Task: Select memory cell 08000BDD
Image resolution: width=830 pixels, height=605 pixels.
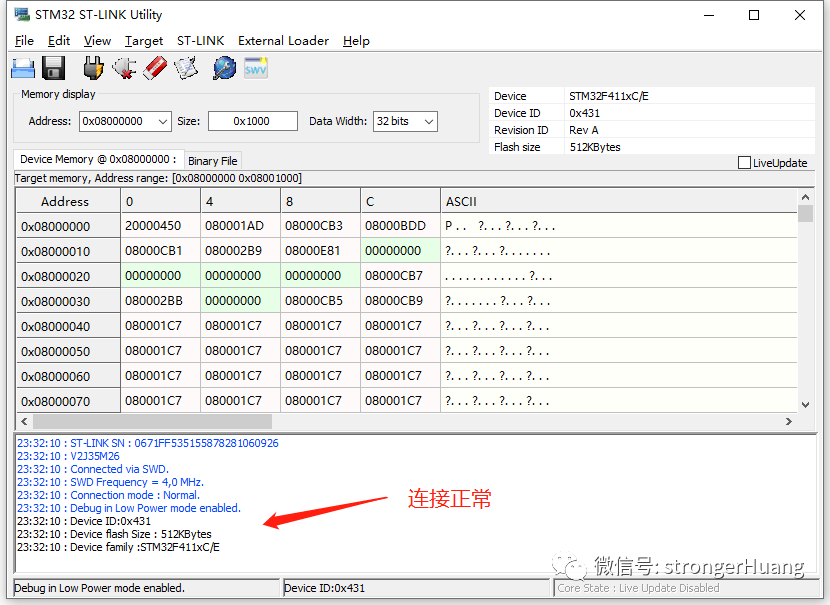Action: point(400,226)
